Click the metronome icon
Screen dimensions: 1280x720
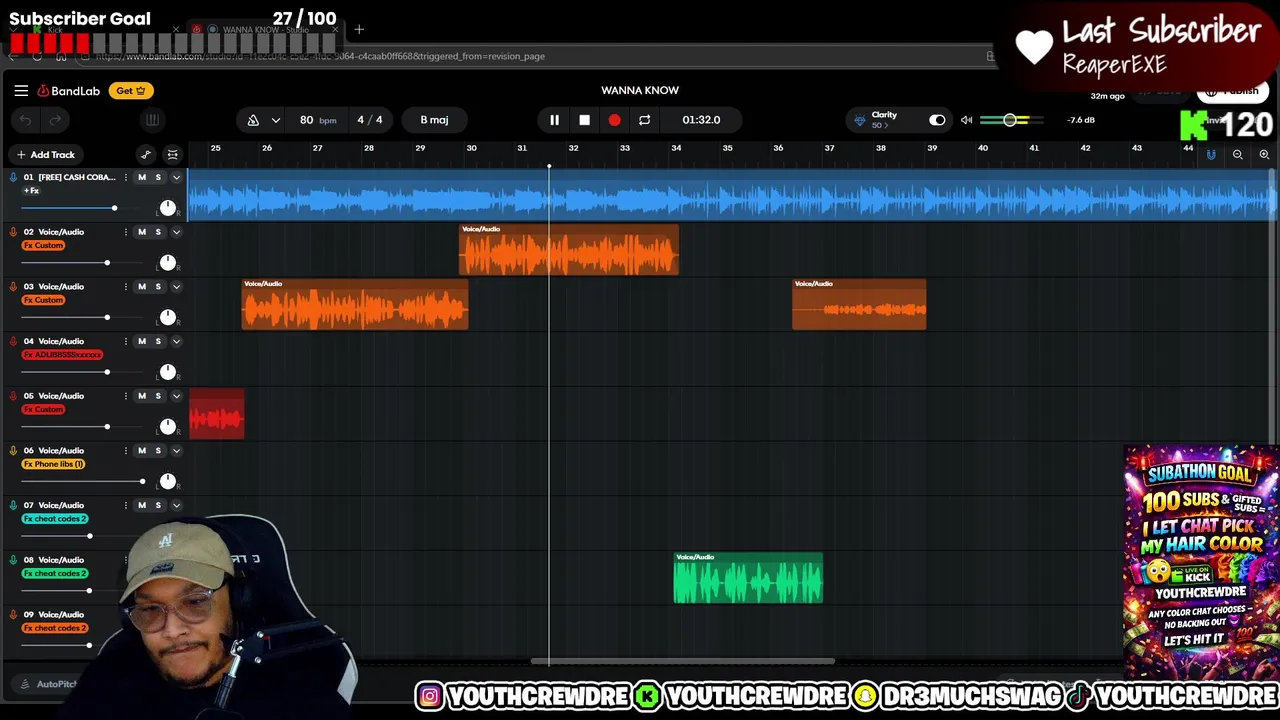point(253,120)
